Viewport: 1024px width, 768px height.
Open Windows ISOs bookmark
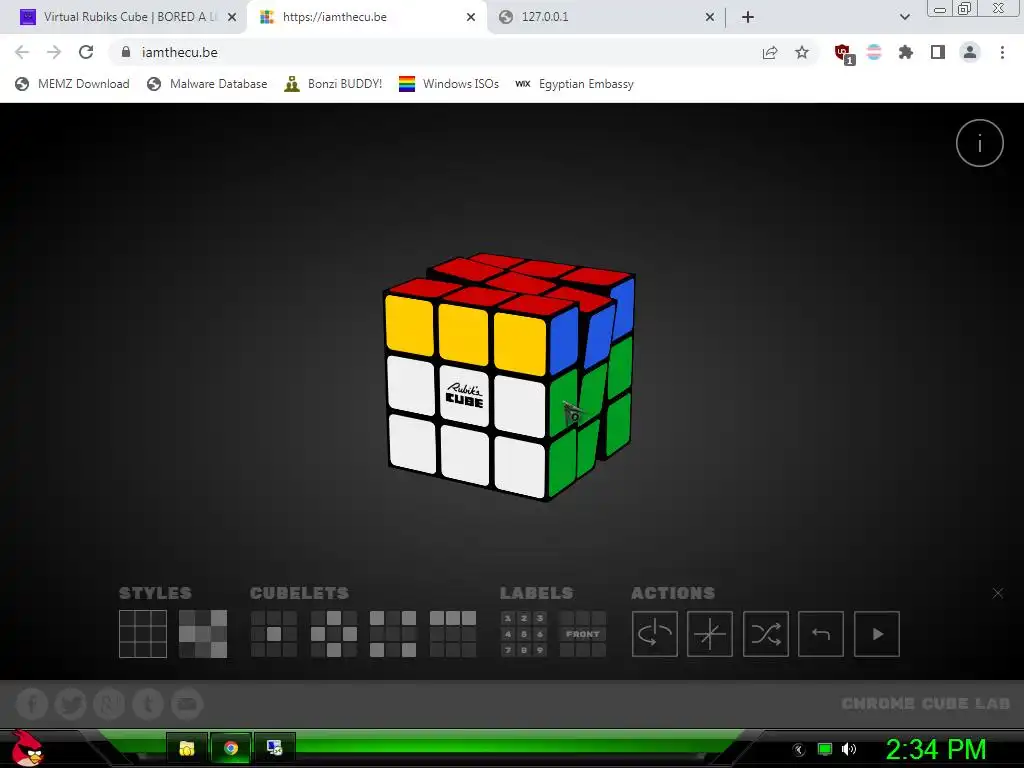(x=449, y=84)
